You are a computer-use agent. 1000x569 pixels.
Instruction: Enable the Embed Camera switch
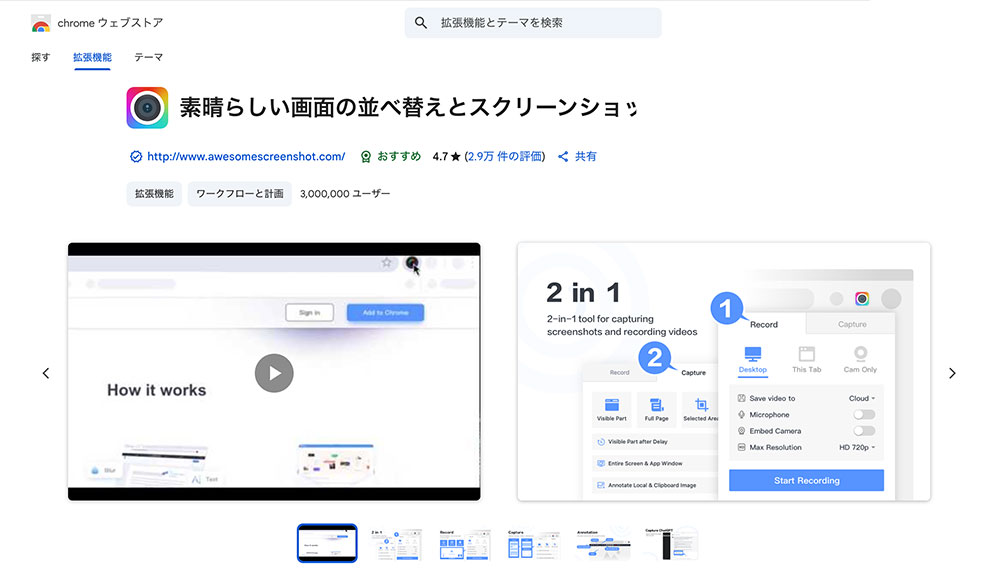(x=863, y=431)
